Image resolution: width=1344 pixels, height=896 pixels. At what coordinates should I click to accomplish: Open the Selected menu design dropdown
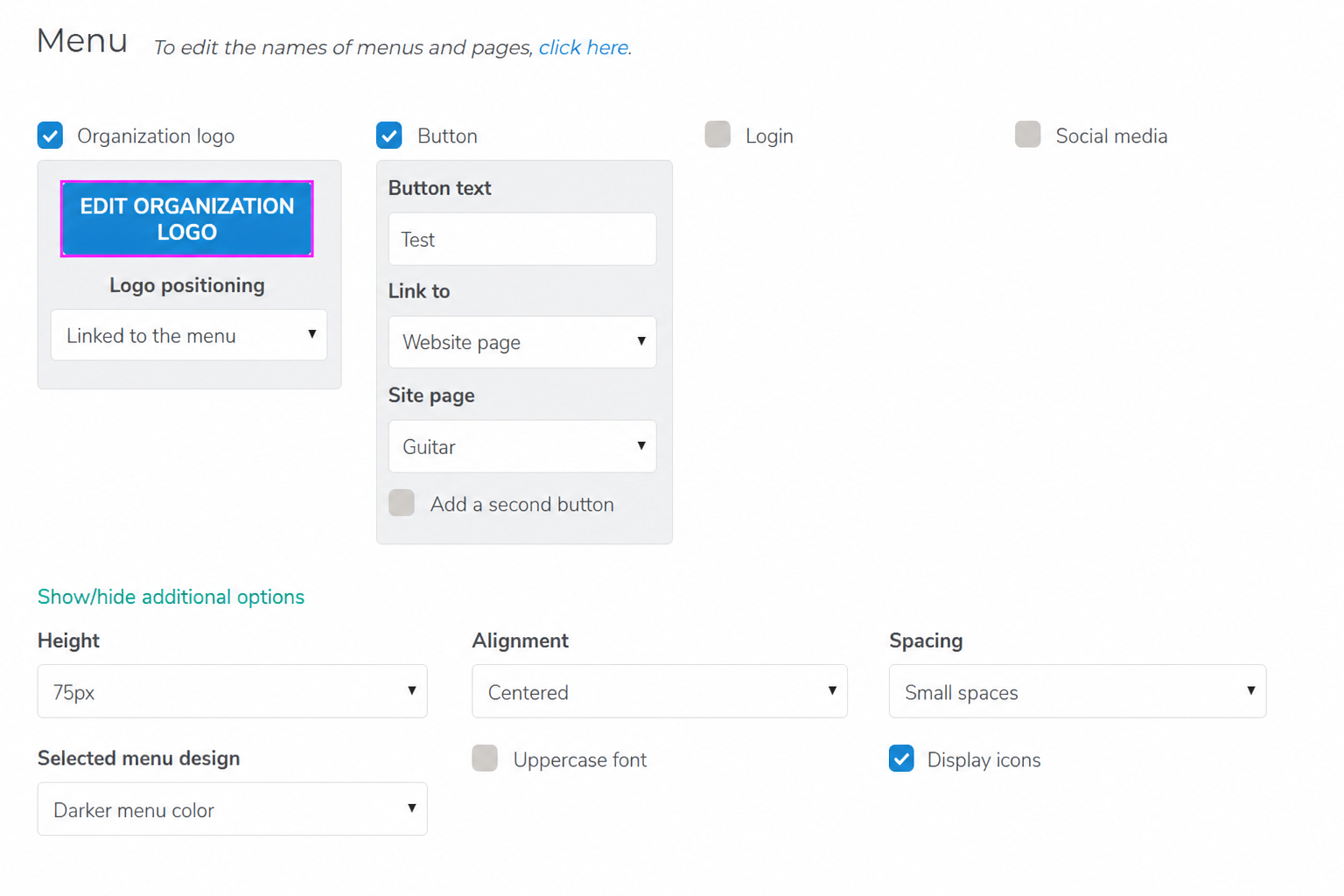point(233,809)
